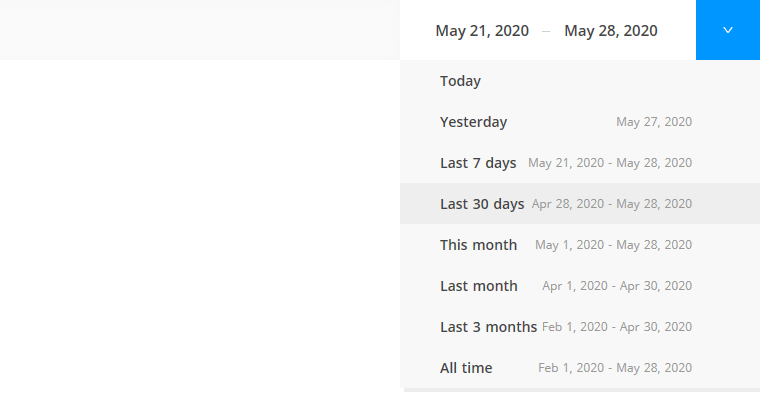This screenshot has width=760, height=399.
Task: Click the empty gray header bar
Action: [x=200, y=30]
